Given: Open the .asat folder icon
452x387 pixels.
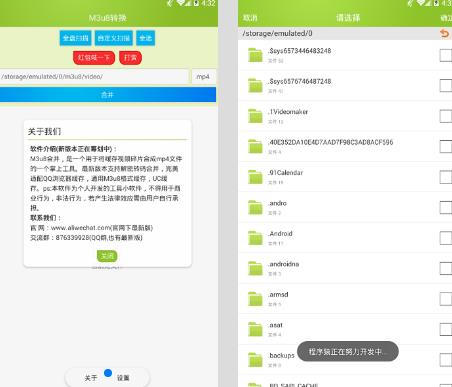Looking at the screenshot, I should [255, 329].
